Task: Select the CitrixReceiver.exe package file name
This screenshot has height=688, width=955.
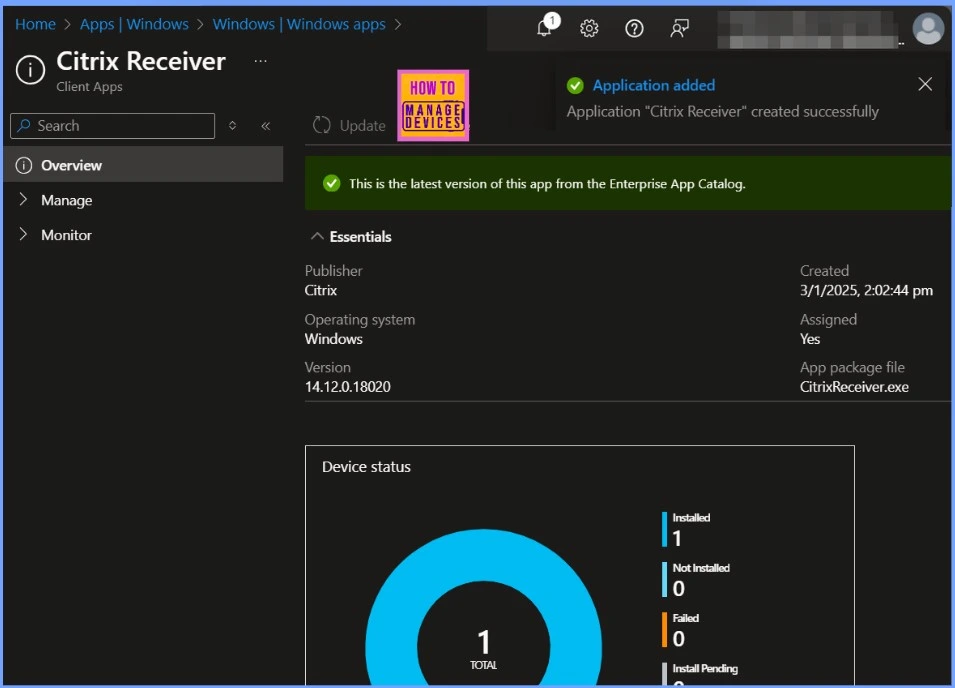Action: click(x=854, y=387)
